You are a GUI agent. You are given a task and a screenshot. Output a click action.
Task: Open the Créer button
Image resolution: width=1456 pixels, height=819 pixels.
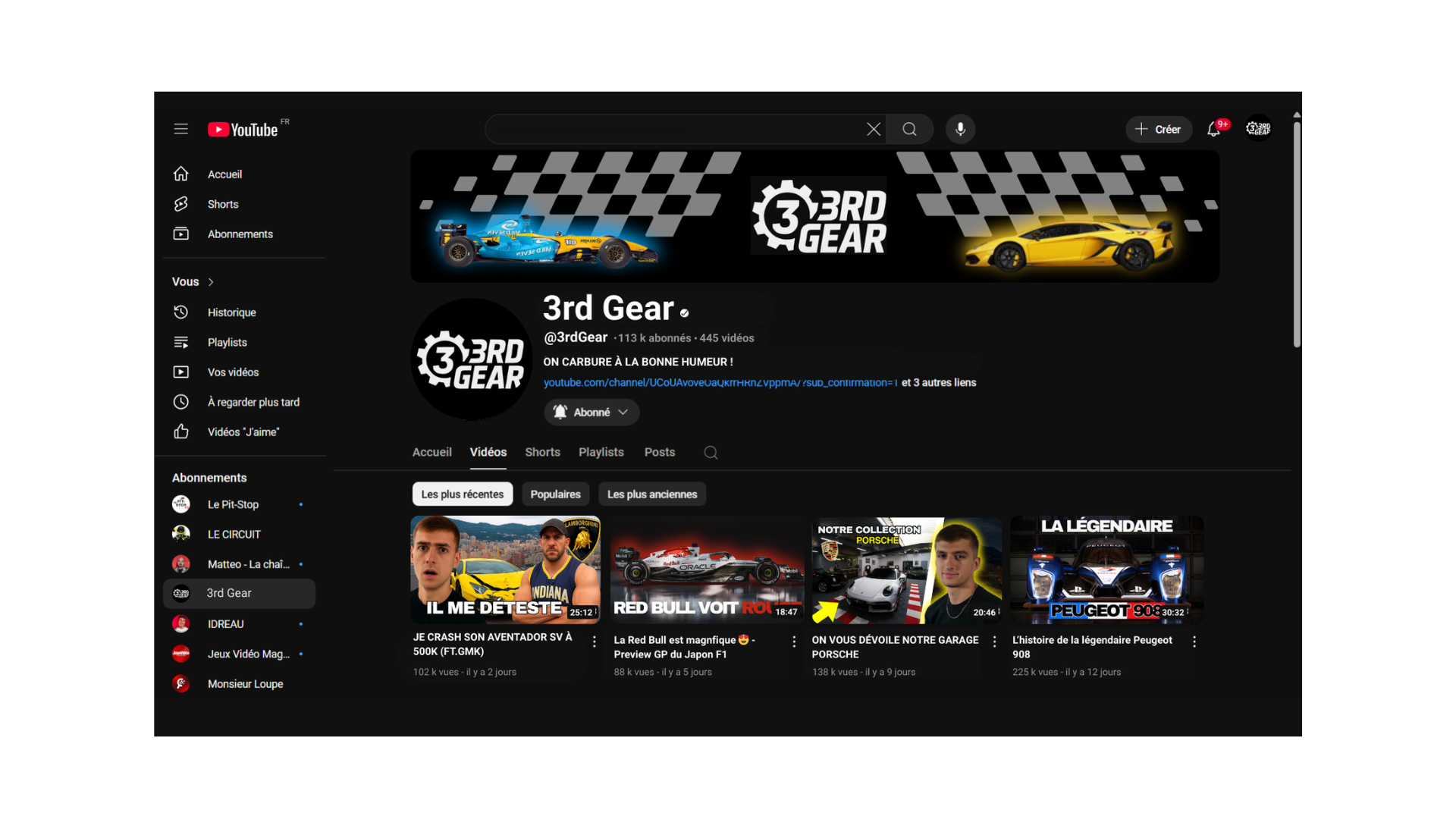(x=1158, y=129)
